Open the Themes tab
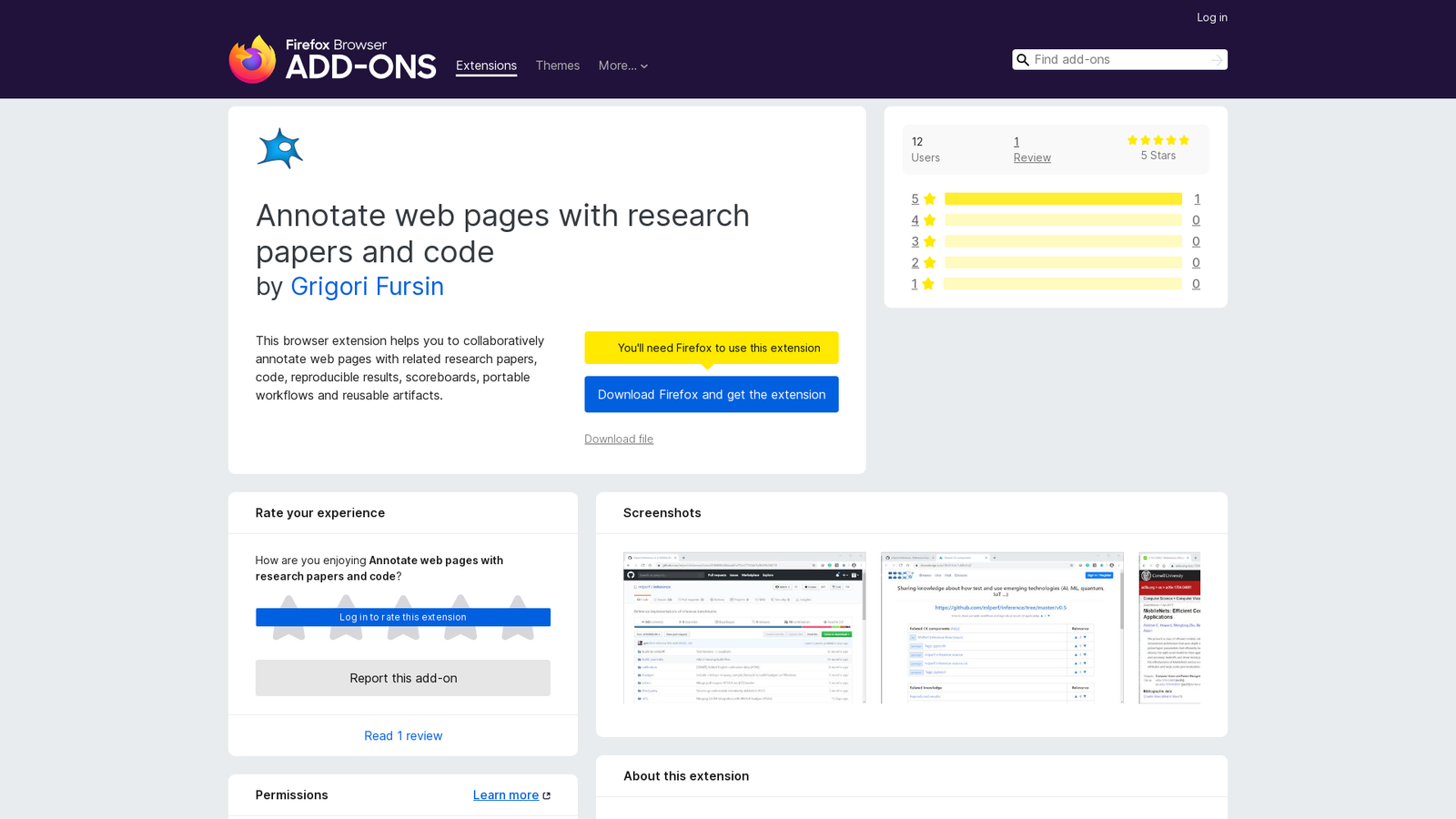Screen dimensions: 1456x819 point(558,66)
